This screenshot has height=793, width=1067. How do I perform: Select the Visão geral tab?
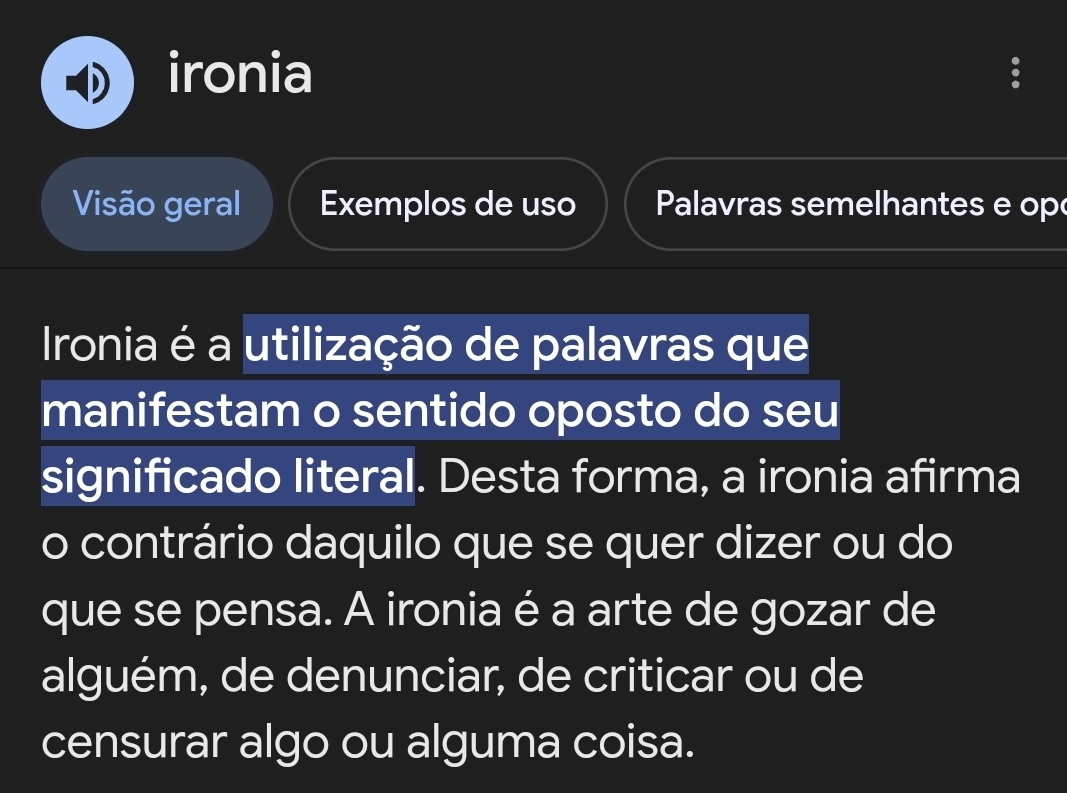pos(156,204)
